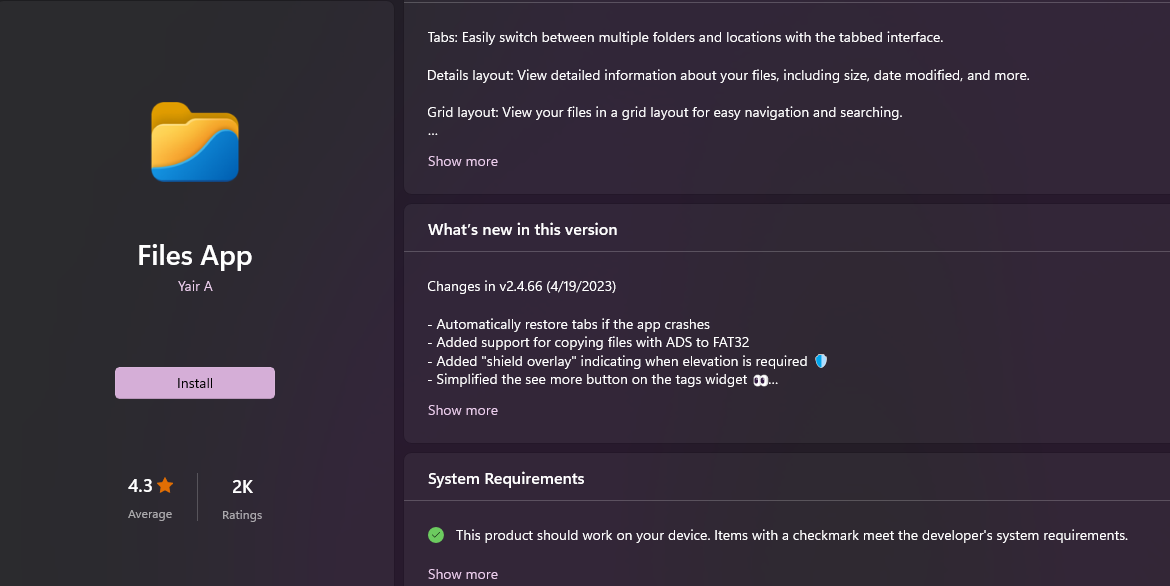
Task: Click the orange rating star icon
Action: pyautogui.click(x=165, y=486)
